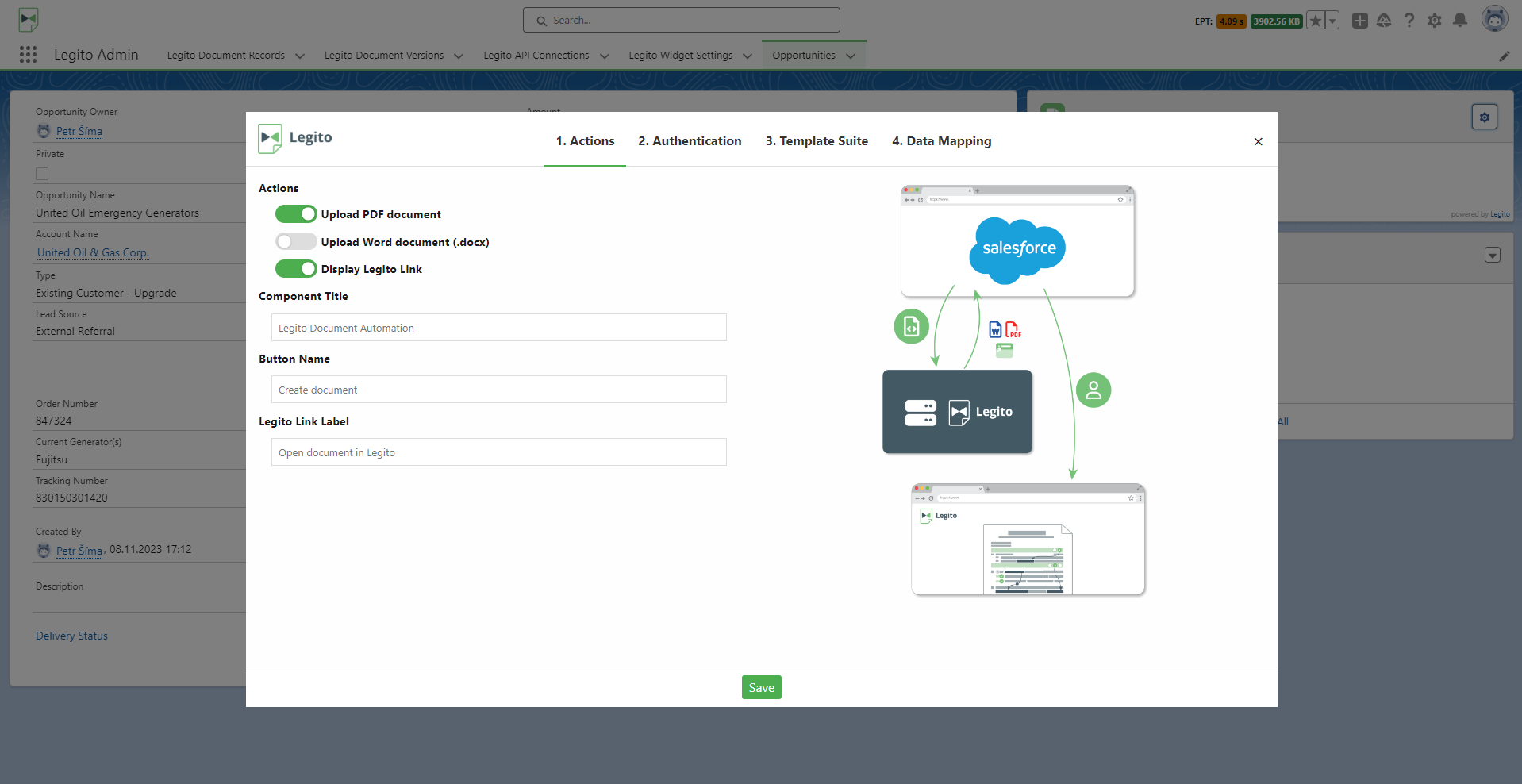This screenshot has height=784, width=1522.
Task: Click the Save button
Action: (762, 687)
